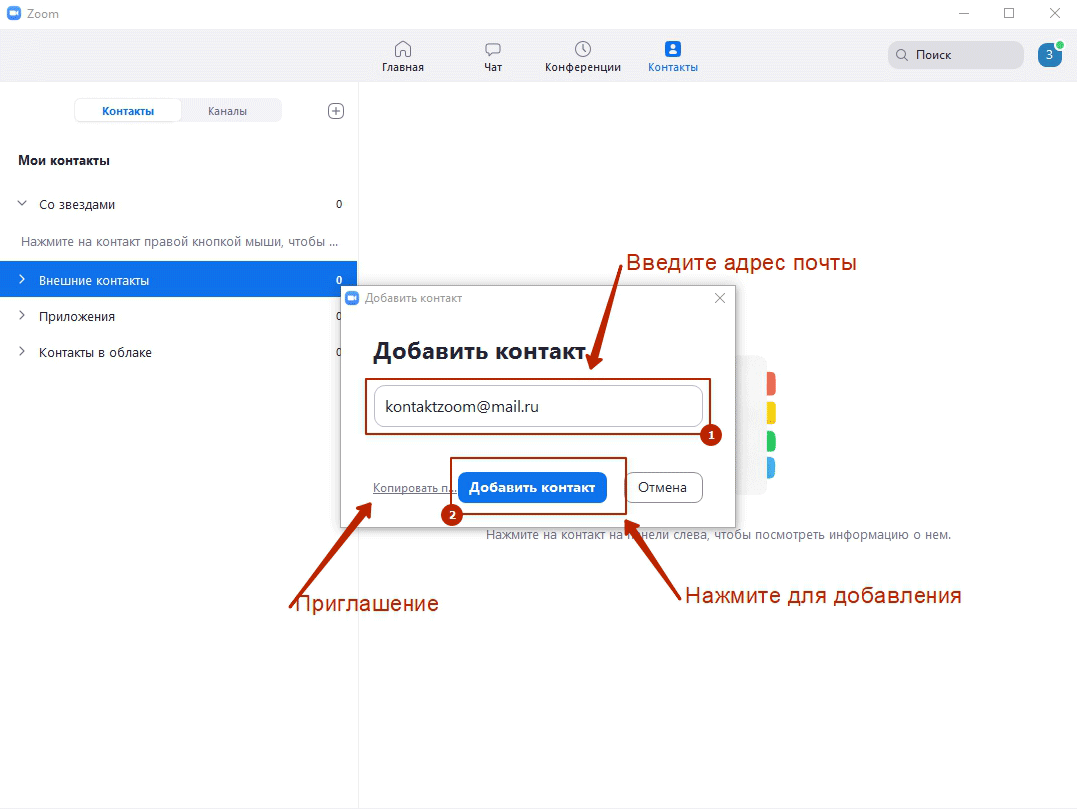The image size is (1077, 809).
Task: Click the email address input field in dialog
Action: point(538,406)
